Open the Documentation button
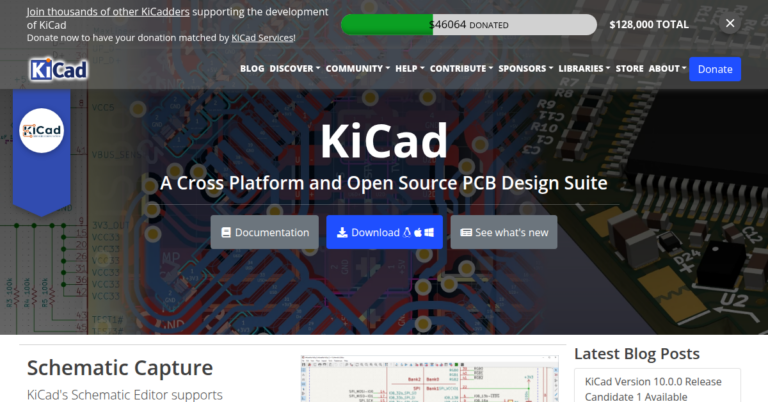This screenshot has height=402, width=768. coord(264,232)
